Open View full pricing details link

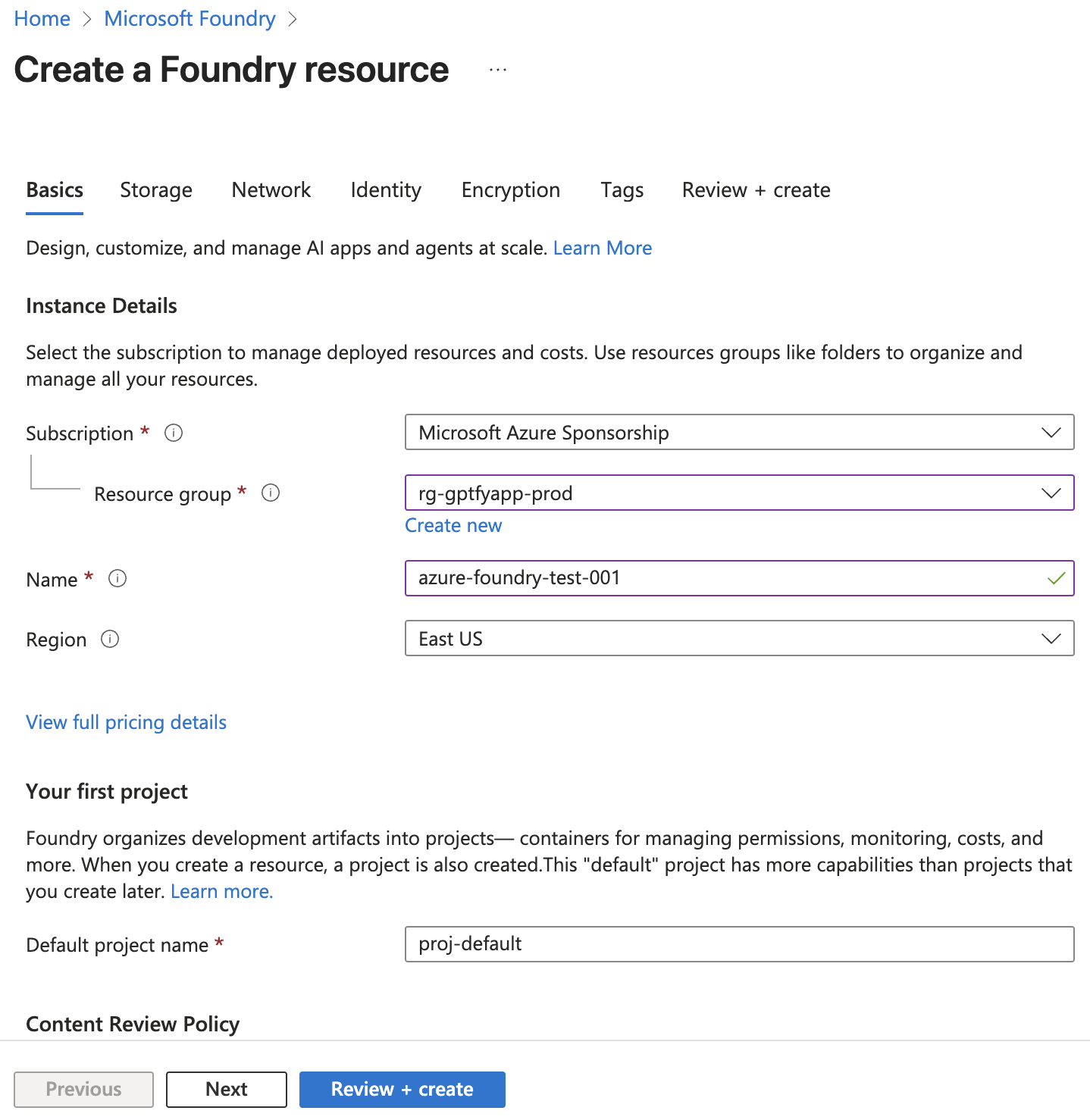pos(127,723)
